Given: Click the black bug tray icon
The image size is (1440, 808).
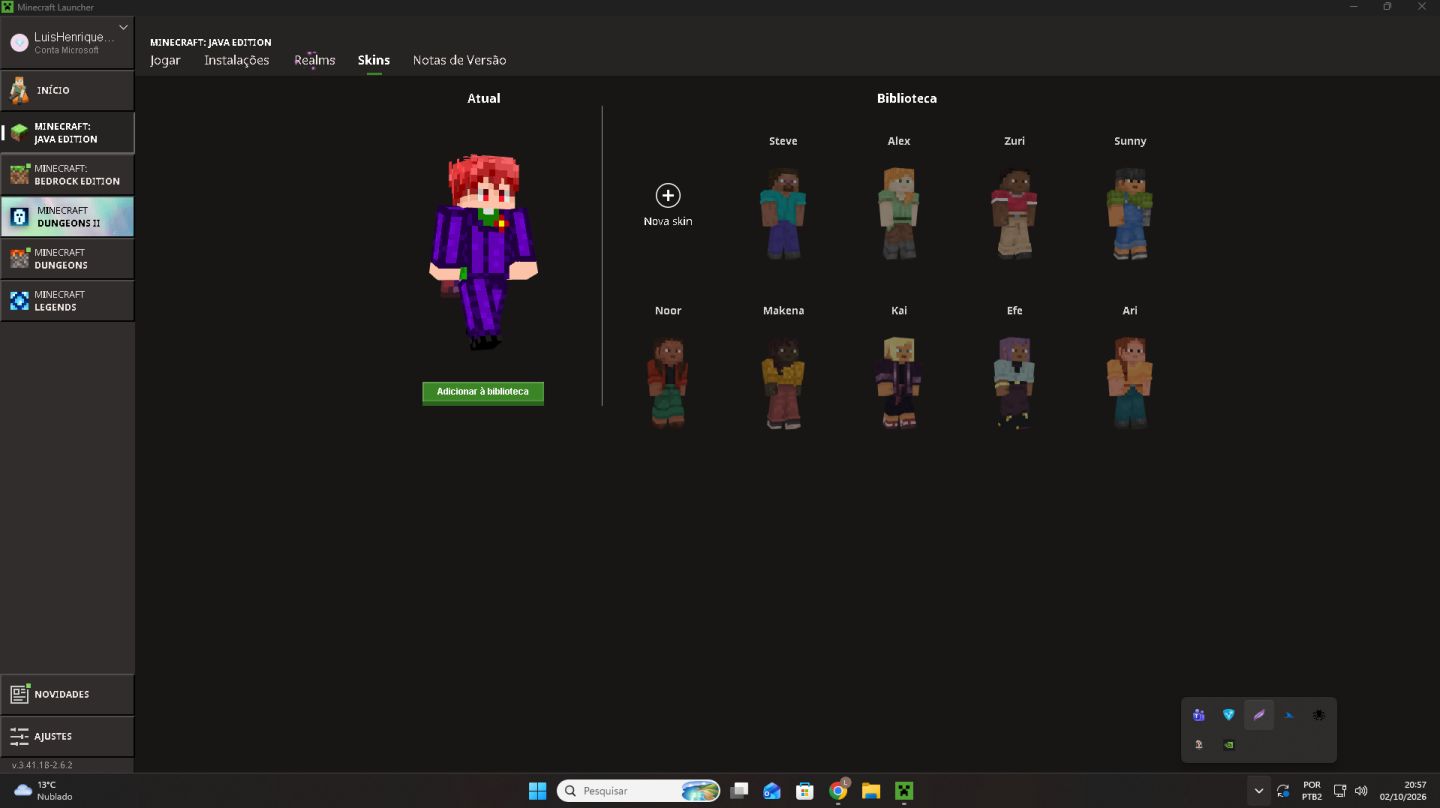Looking at the screenshot, I should pos(1319,715).
